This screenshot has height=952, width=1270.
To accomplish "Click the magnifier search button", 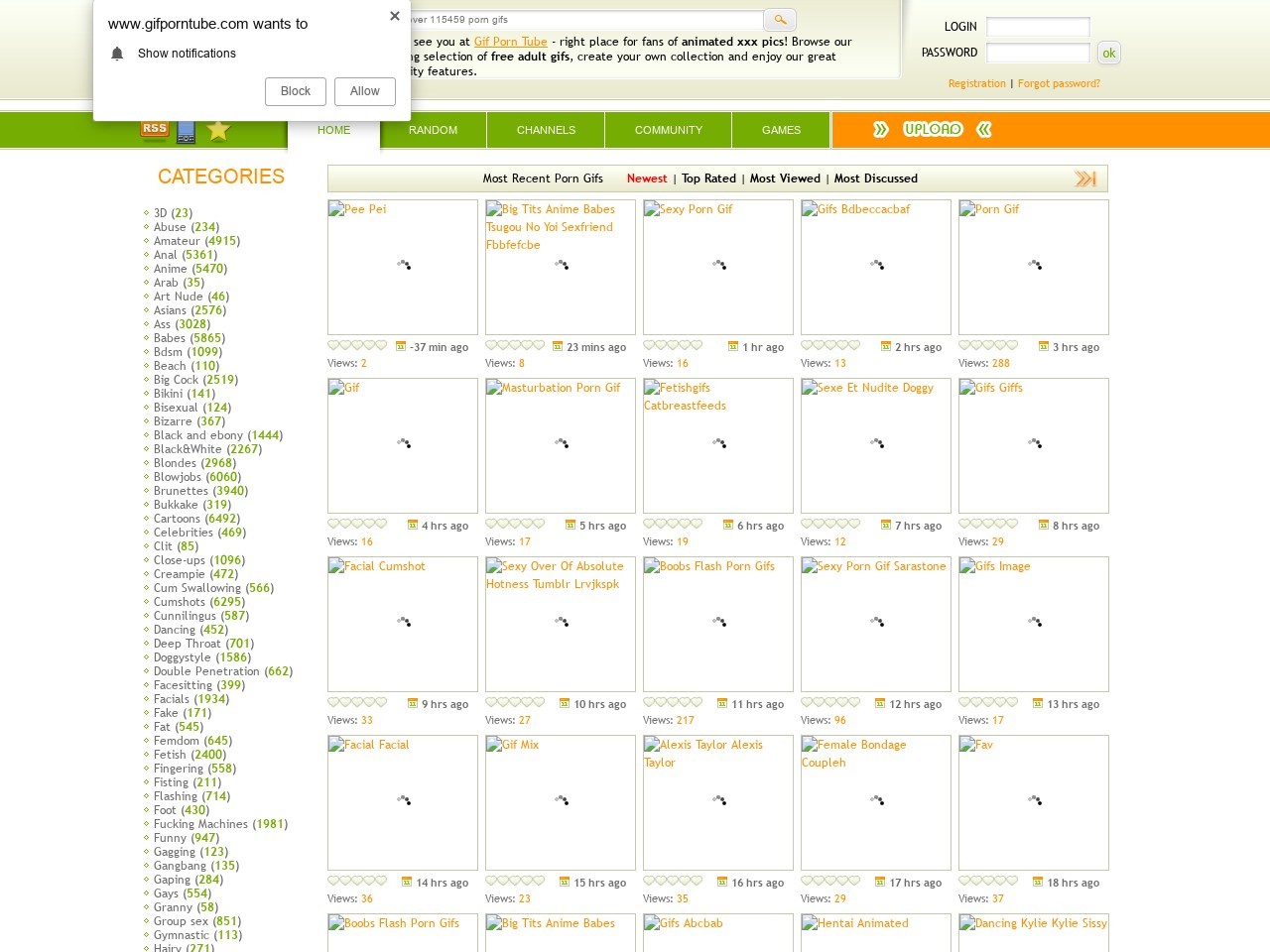I will pos(780,20).
